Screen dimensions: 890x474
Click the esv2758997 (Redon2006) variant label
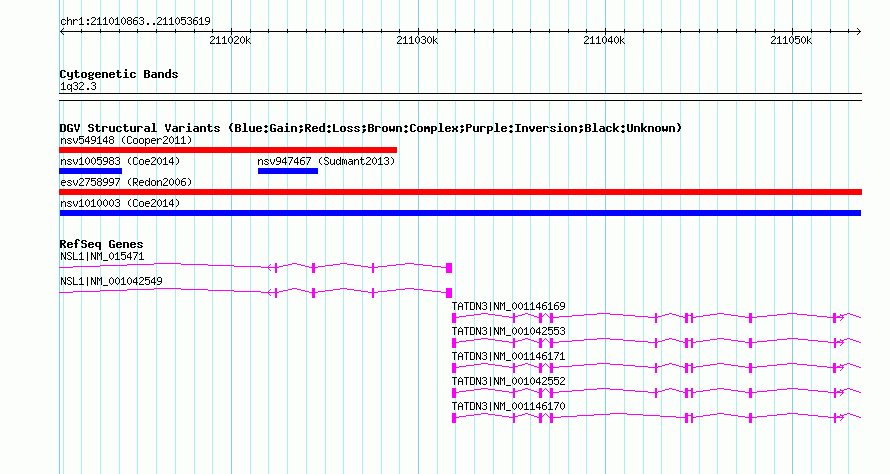tap(126, 182)
